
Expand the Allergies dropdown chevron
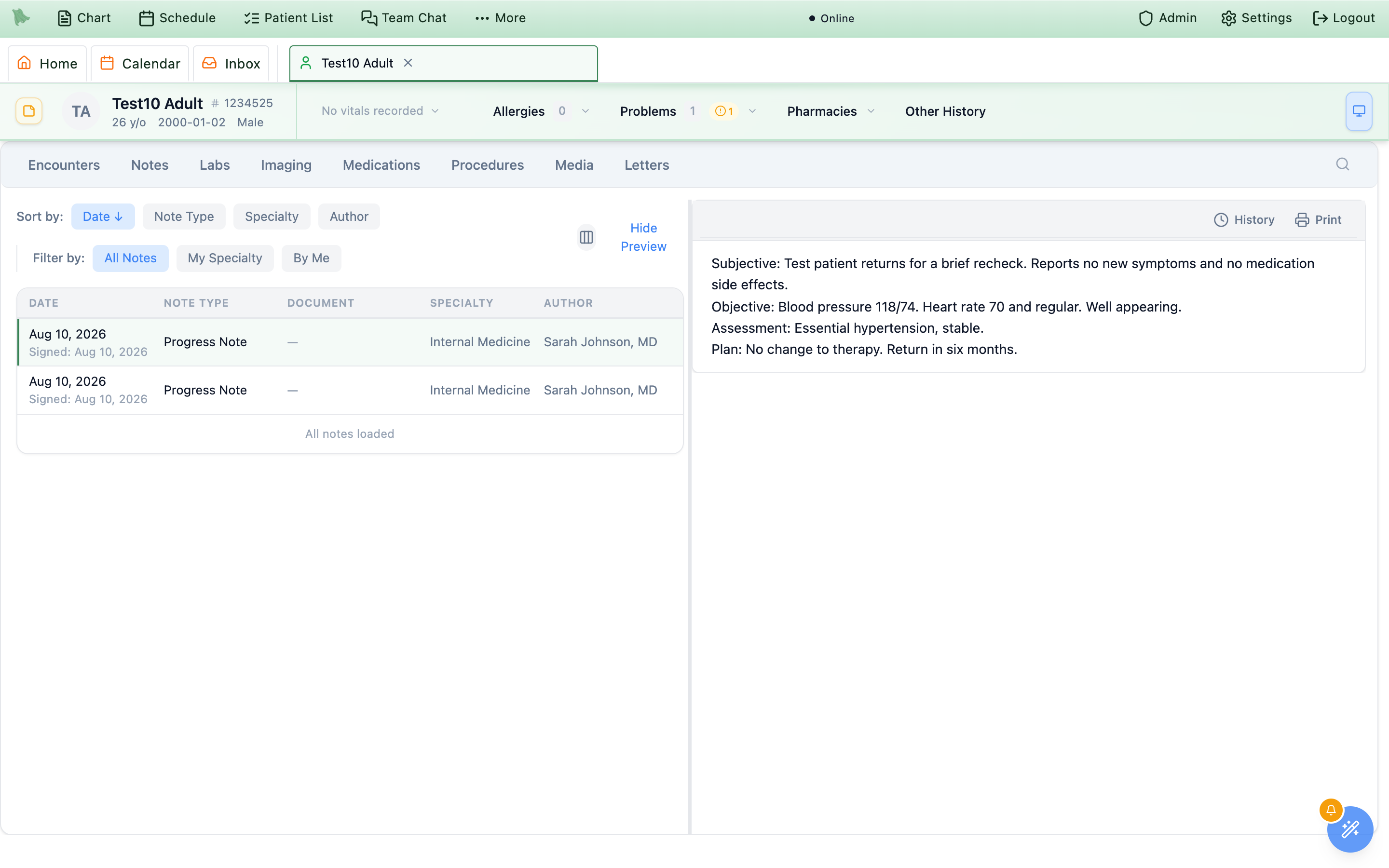click(x=586, y=111)
